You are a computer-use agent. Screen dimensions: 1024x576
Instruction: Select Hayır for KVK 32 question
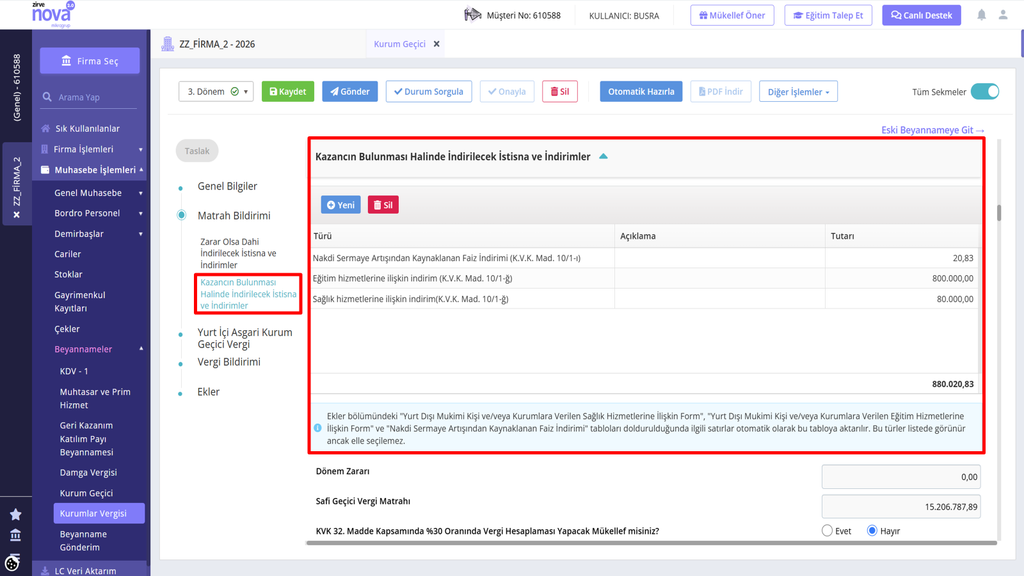pos(872,531)
